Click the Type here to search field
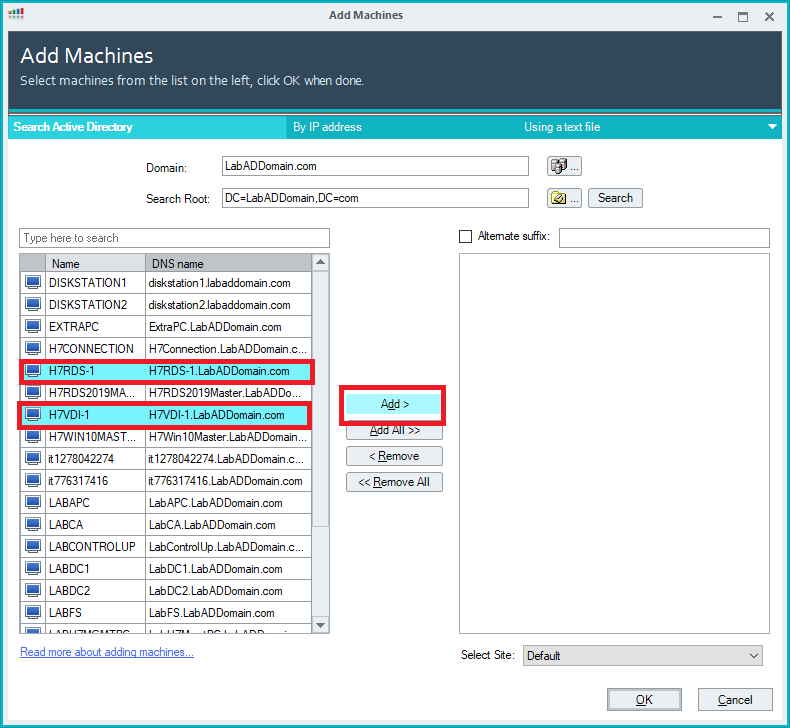The image size is (790, 728). 174,238
